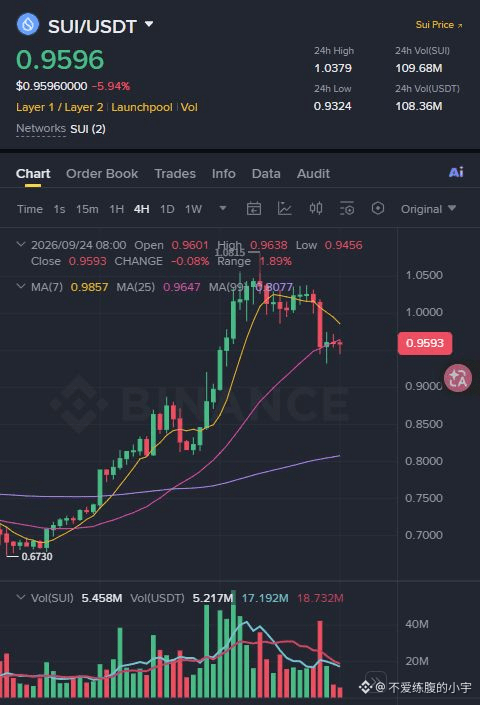Image resolution: width=480 pixels, height=705 pixels.
Task: Open the calendar date jump icon
Action: click(254, 209)
